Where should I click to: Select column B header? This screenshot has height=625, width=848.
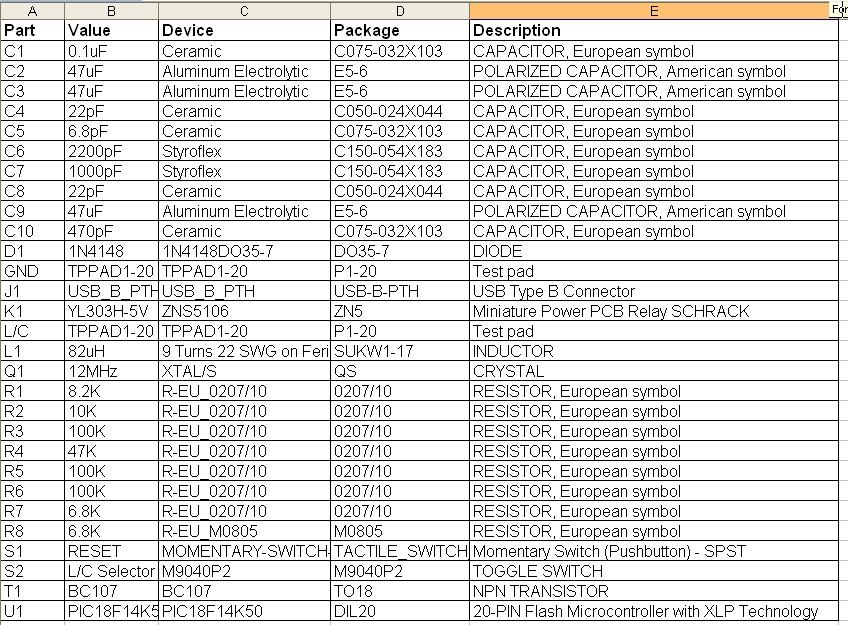(x=111, y=11)
